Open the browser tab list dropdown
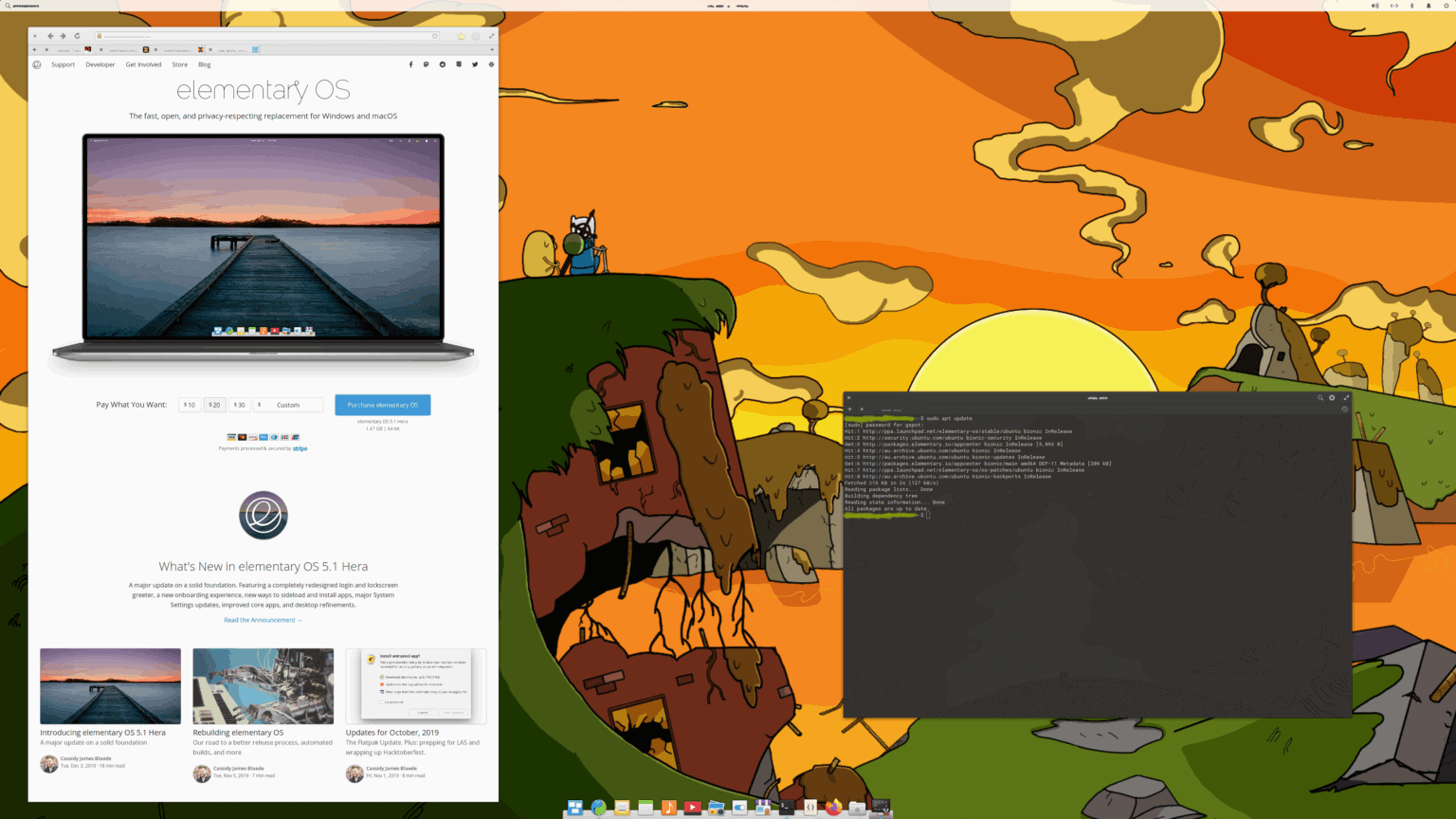Viewport: 1456px width, 819px height. pos(492,49)
